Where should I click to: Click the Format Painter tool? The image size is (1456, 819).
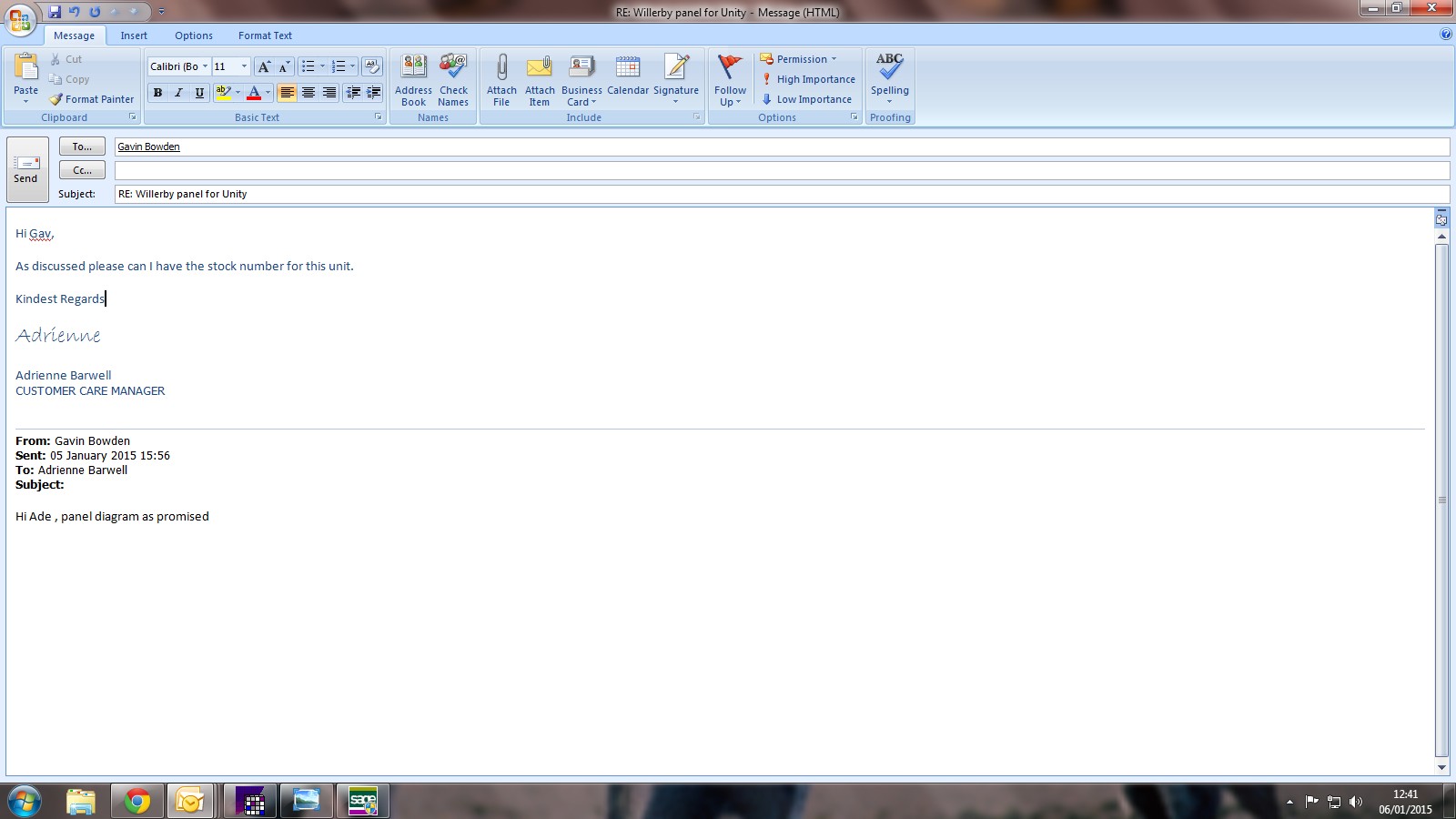coord(92,99)
